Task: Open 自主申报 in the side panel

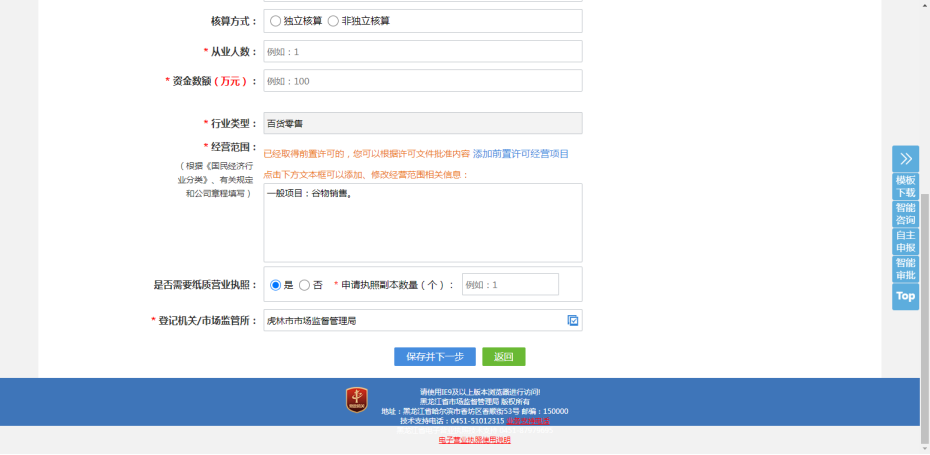Action: click(x=905, y=241)
